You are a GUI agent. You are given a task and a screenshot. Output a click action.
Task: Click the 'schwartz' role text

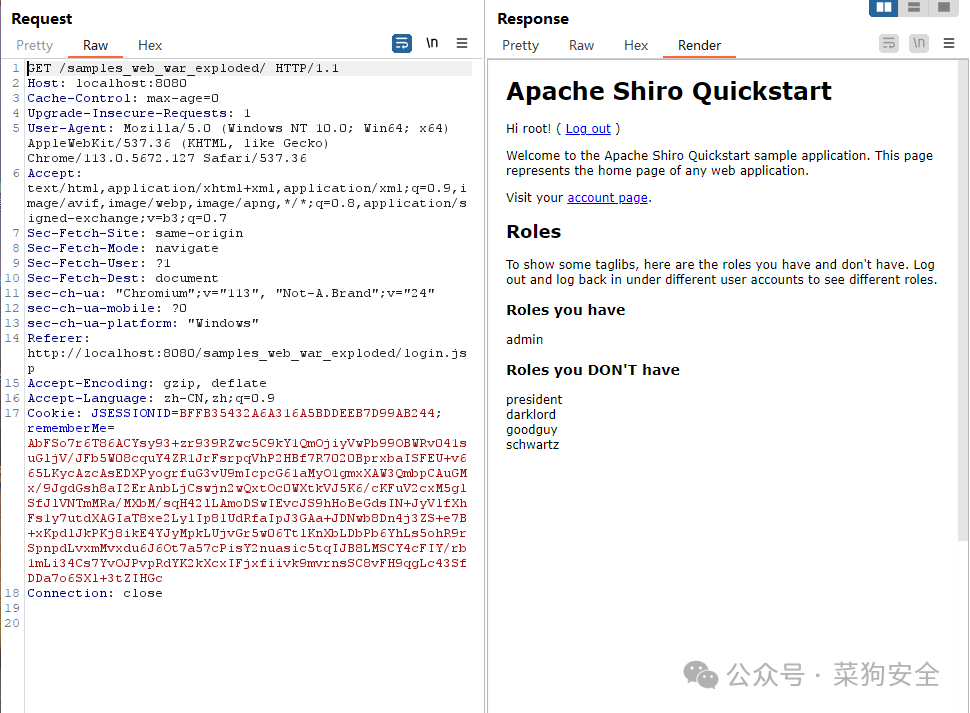tap(533, 445)
